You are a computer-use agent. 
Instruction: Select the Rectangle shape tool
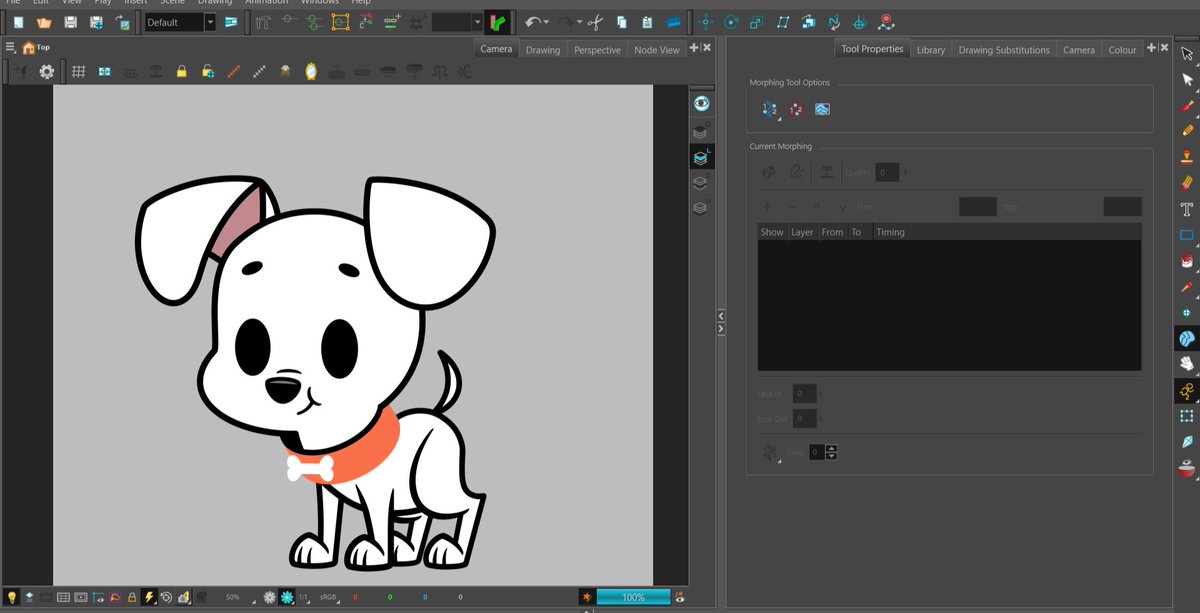(x=1187, y=235)
